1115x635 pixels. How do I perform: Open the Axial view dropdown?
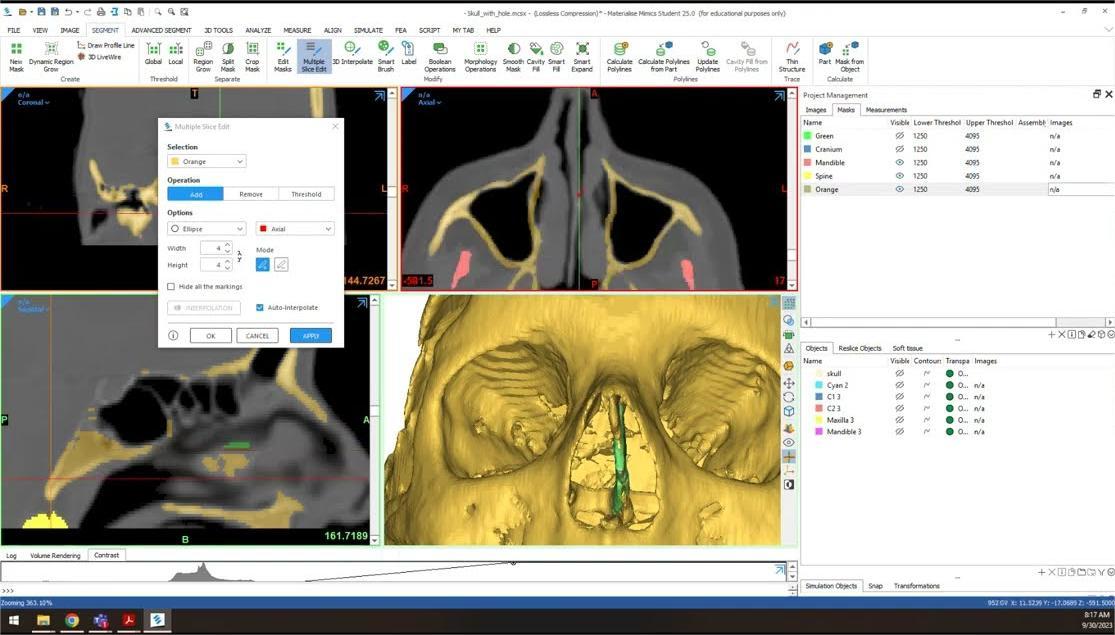pos(294,229)
